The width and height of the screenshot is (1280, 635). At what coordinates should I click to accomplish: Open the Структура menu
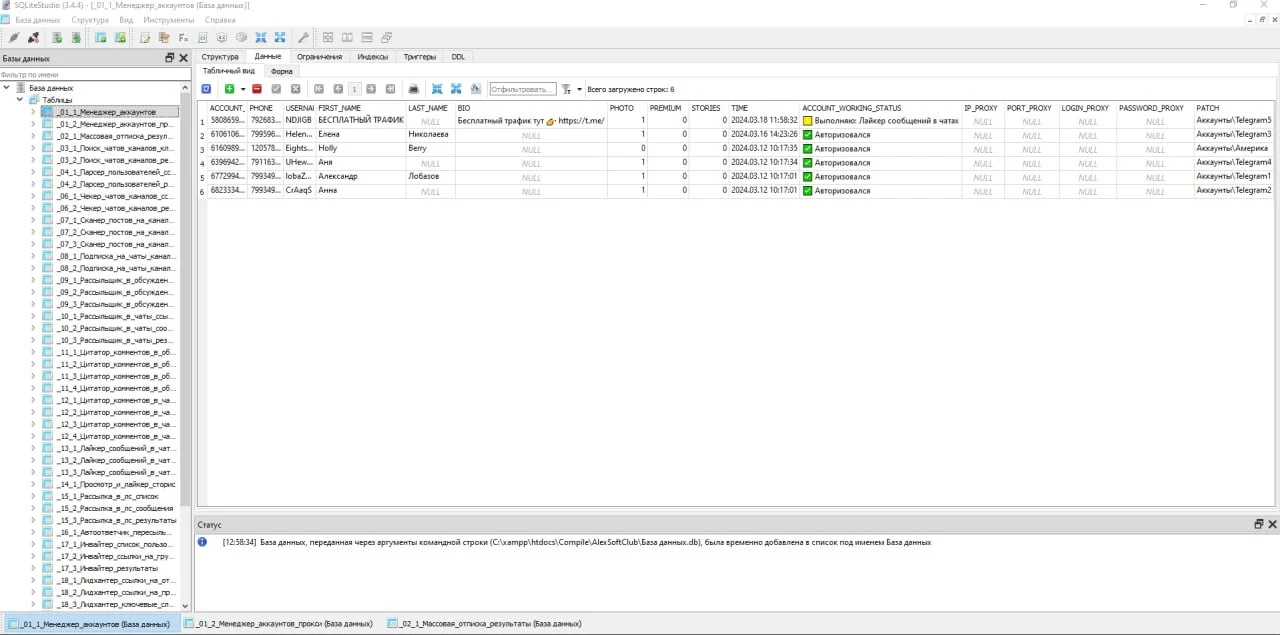[x=90, y=20]
